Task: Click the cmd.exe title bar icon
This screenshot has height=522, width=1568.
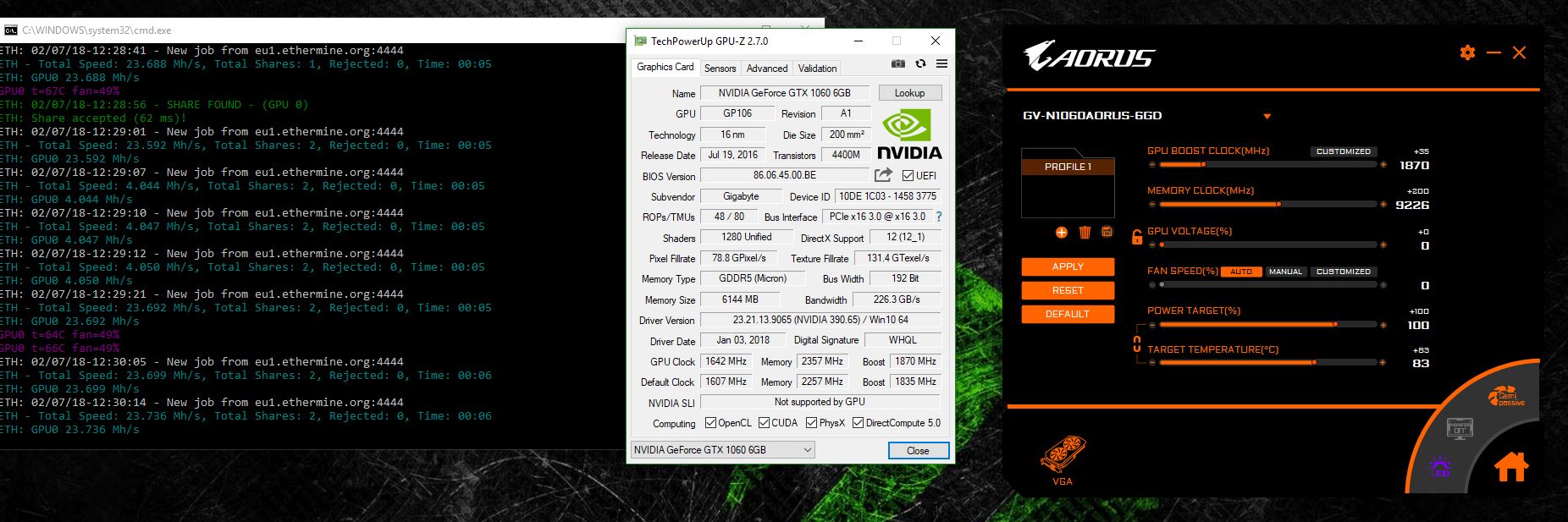Action: tap(10, 30)
